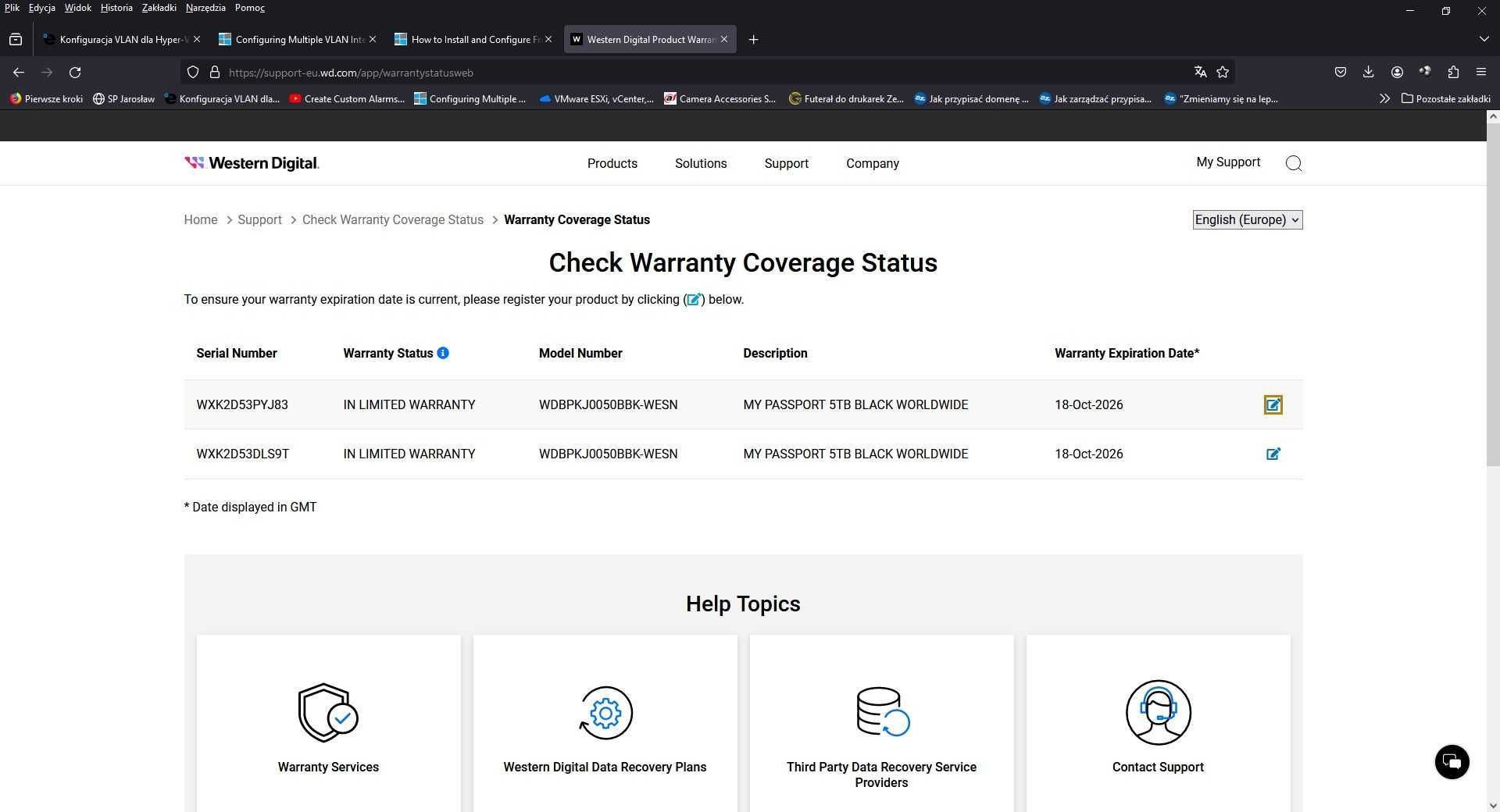Go to Home breadcrumb link
The height and width of the screenshot is (812, 1500).
pyautogui.click(x=200, y=219)
